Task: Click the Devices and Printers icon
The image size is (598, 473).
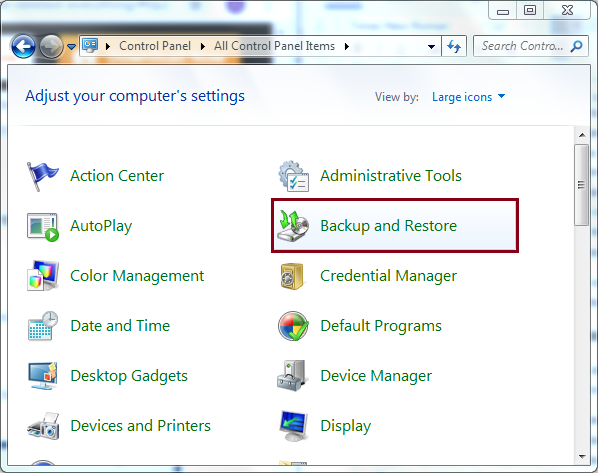Action: coord(43,426)
